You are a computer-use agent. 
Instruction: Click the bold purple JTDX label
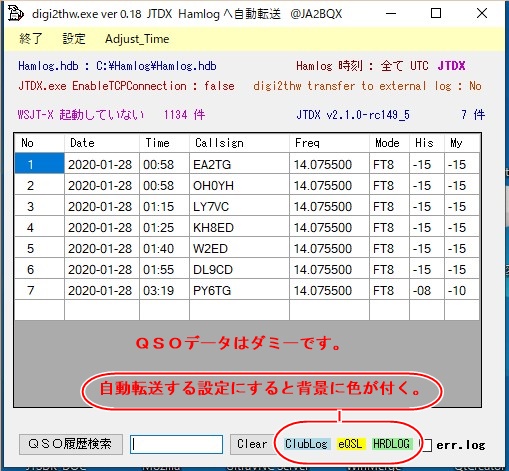tap(451, 66)
